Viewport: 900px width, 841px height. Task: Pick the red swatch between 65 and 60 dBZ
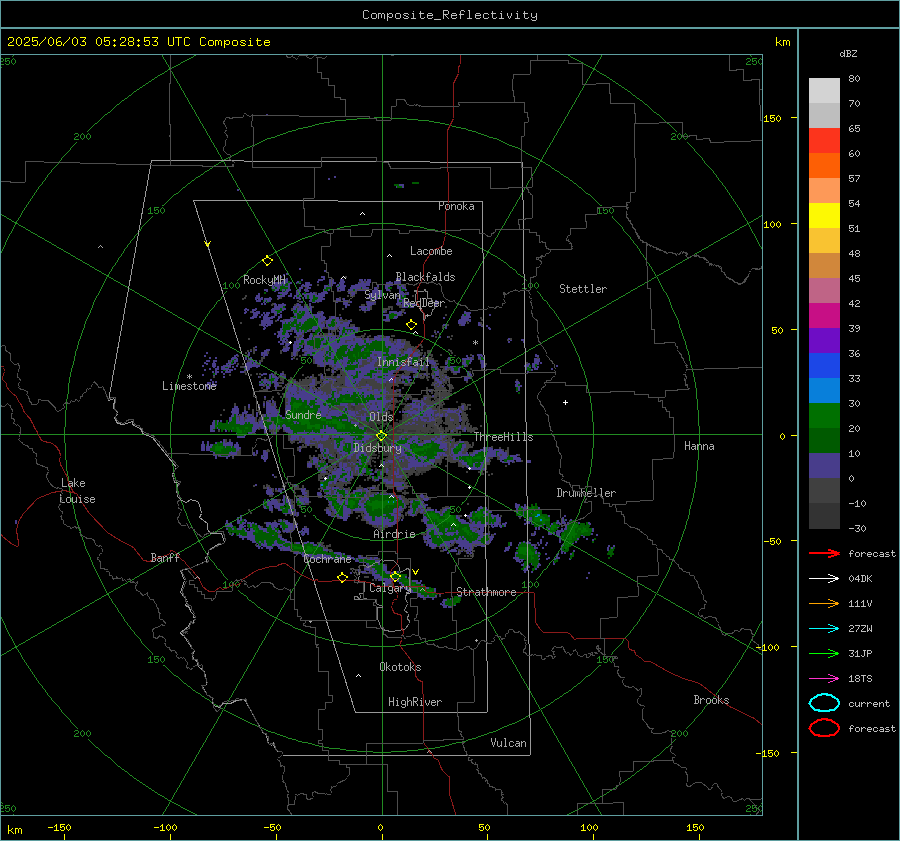coord(824,140)
